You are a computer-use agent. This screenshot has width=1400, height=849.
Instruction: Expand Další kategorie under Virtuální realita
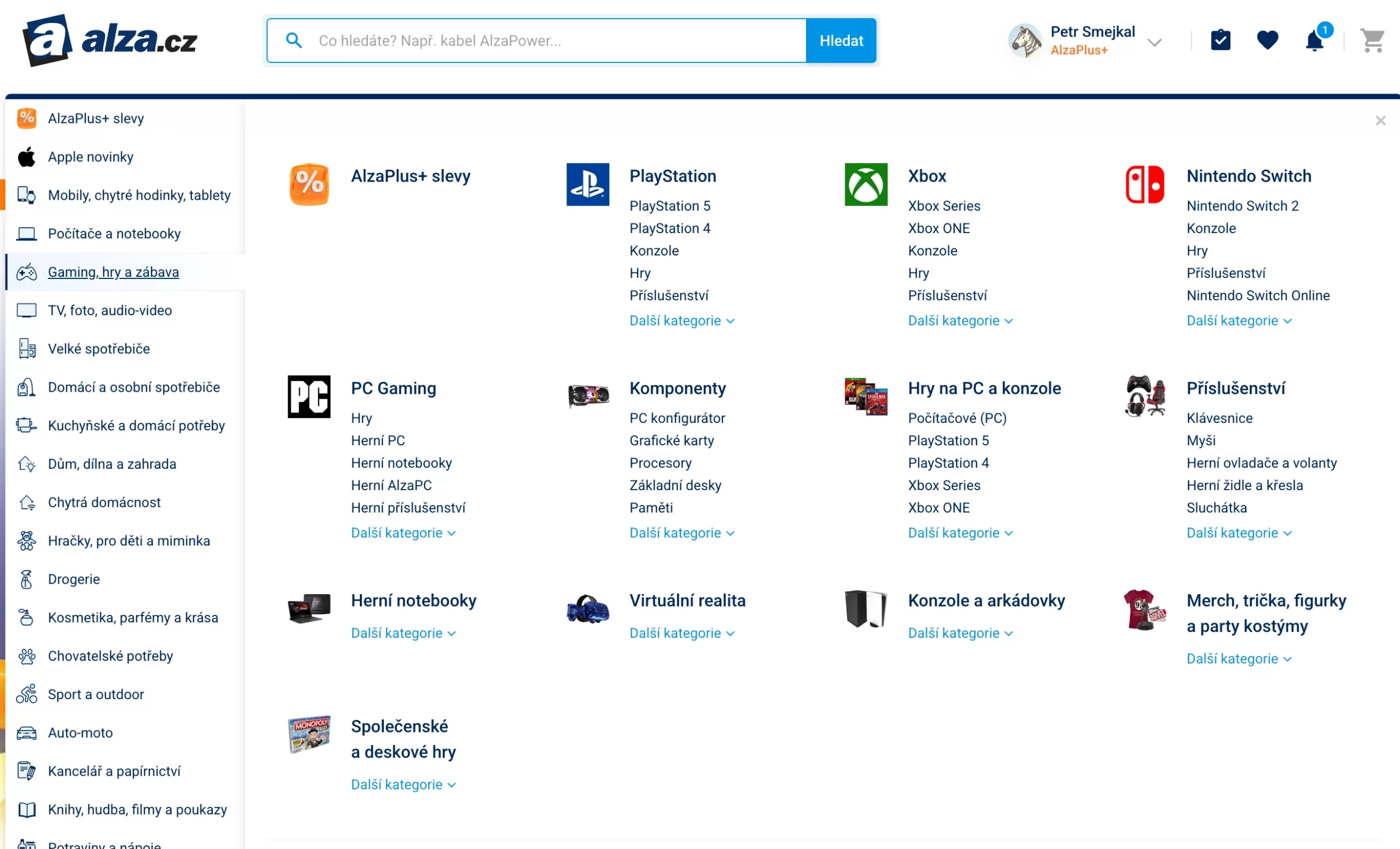(681, 633)
